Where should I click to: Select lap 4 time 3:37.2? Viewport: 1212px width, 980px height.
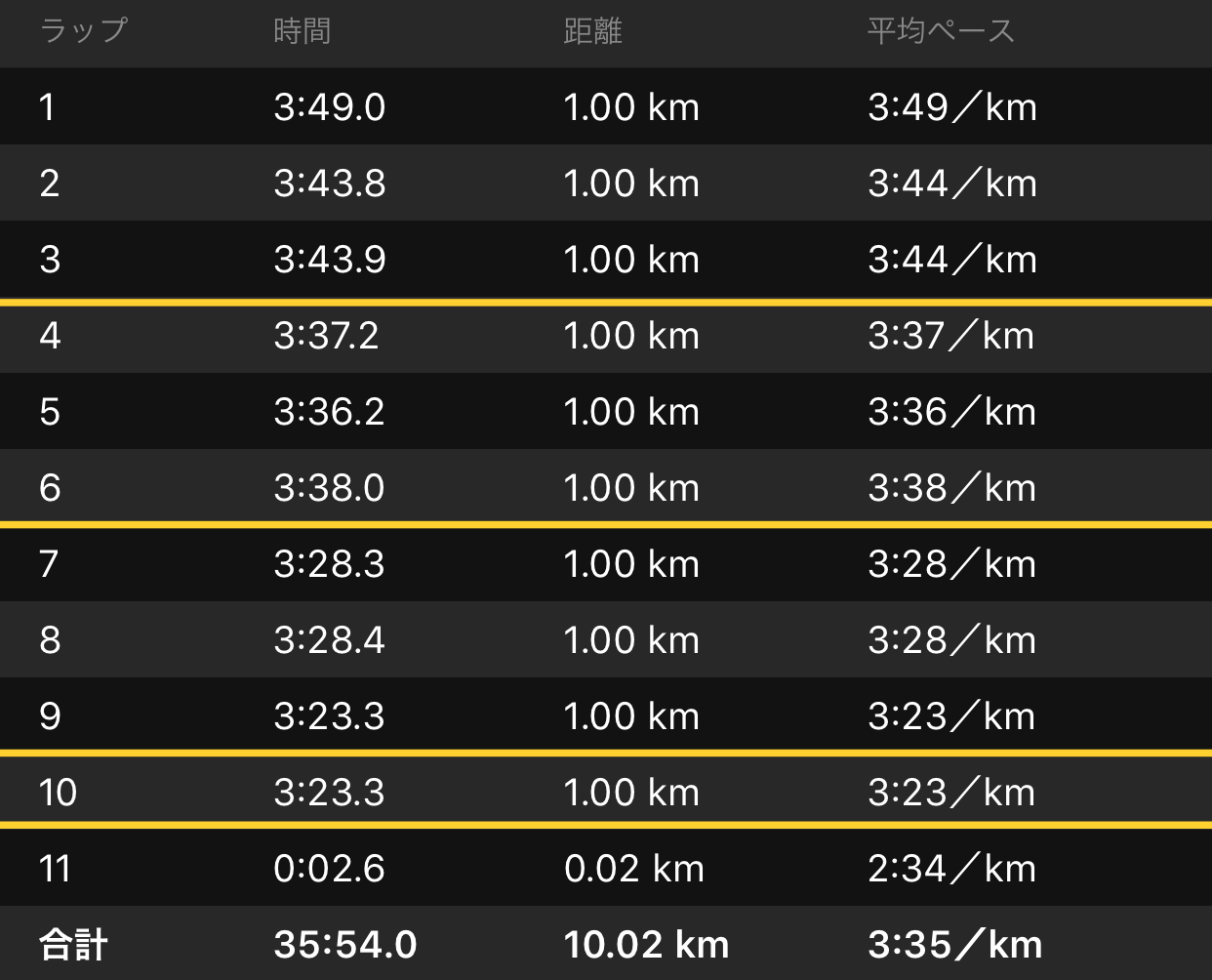pyautogui.click(x=326, y=336)
